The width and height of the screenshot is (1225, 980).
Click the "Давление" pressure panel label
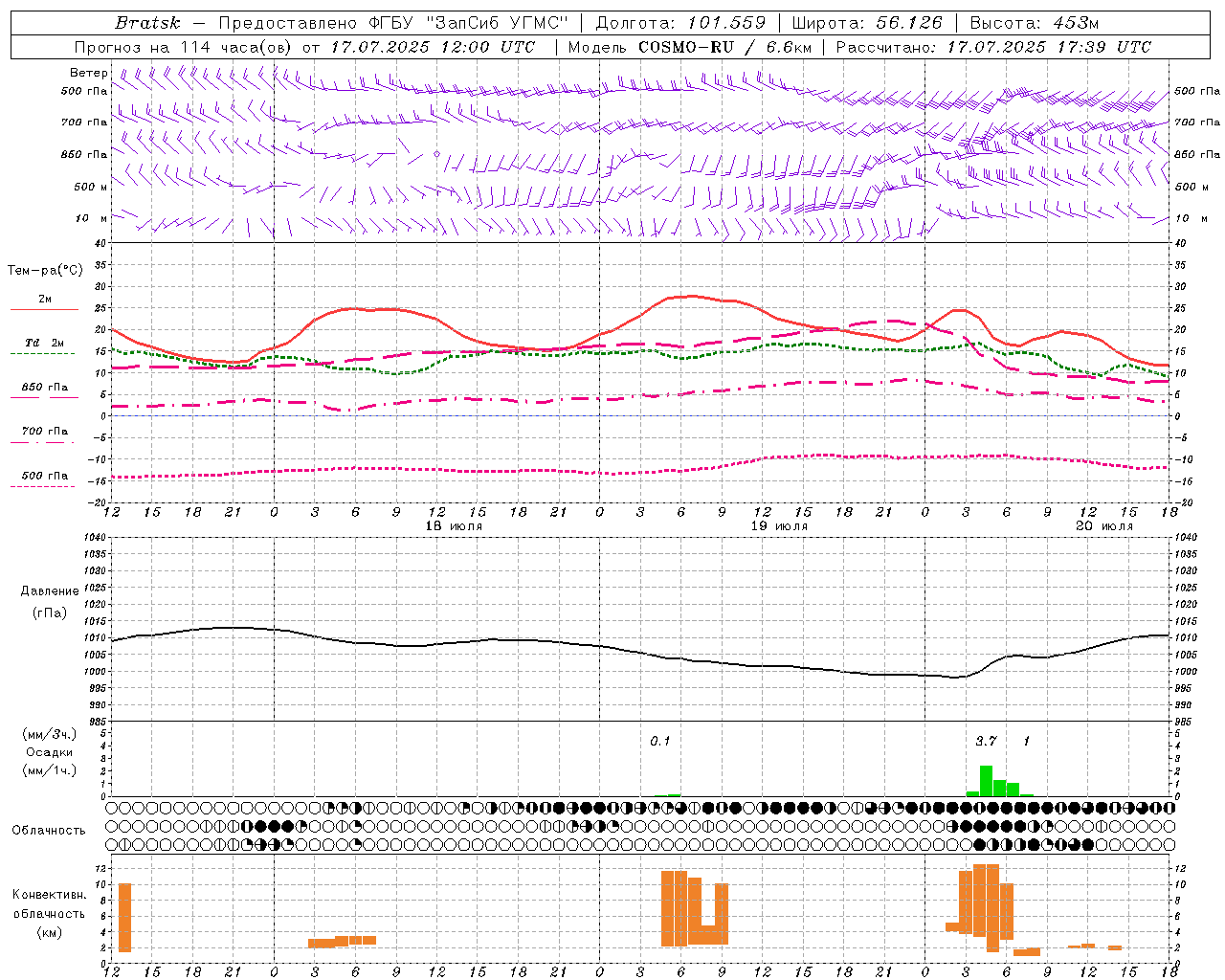(x=50, y=591)
